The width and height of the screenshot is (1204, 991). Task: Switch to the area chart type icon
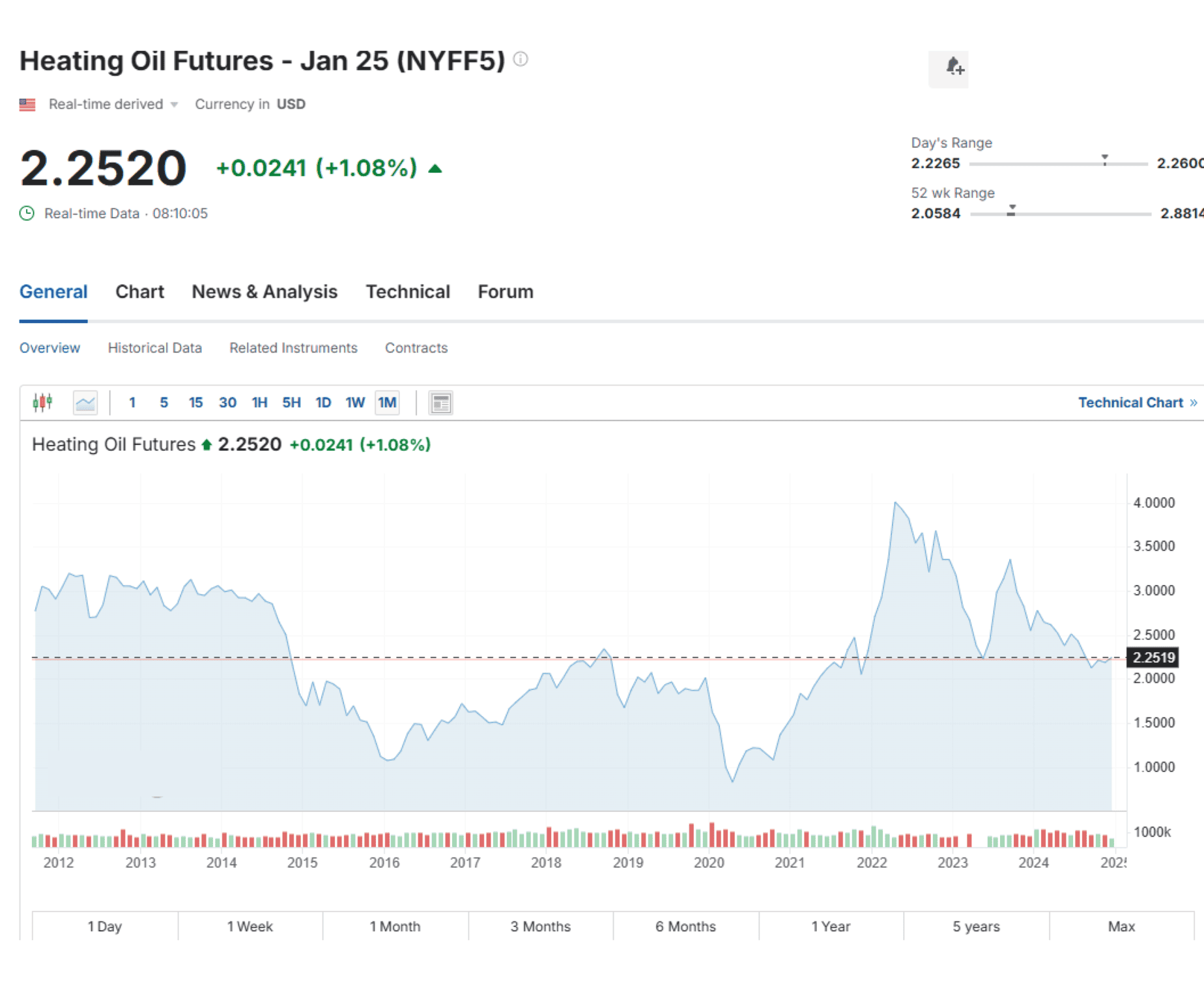[85, 402]
